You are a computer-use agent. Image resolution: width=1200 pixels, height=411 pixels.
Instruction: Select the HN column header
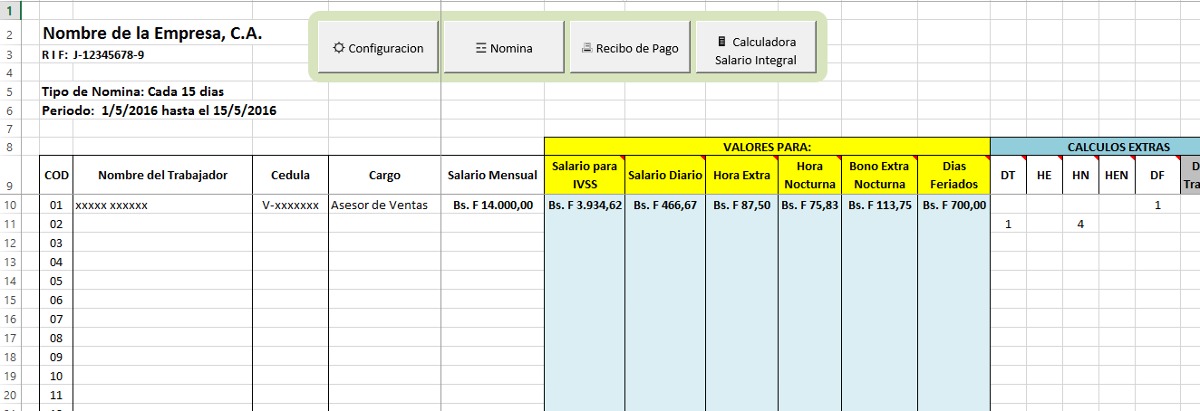1080,175
